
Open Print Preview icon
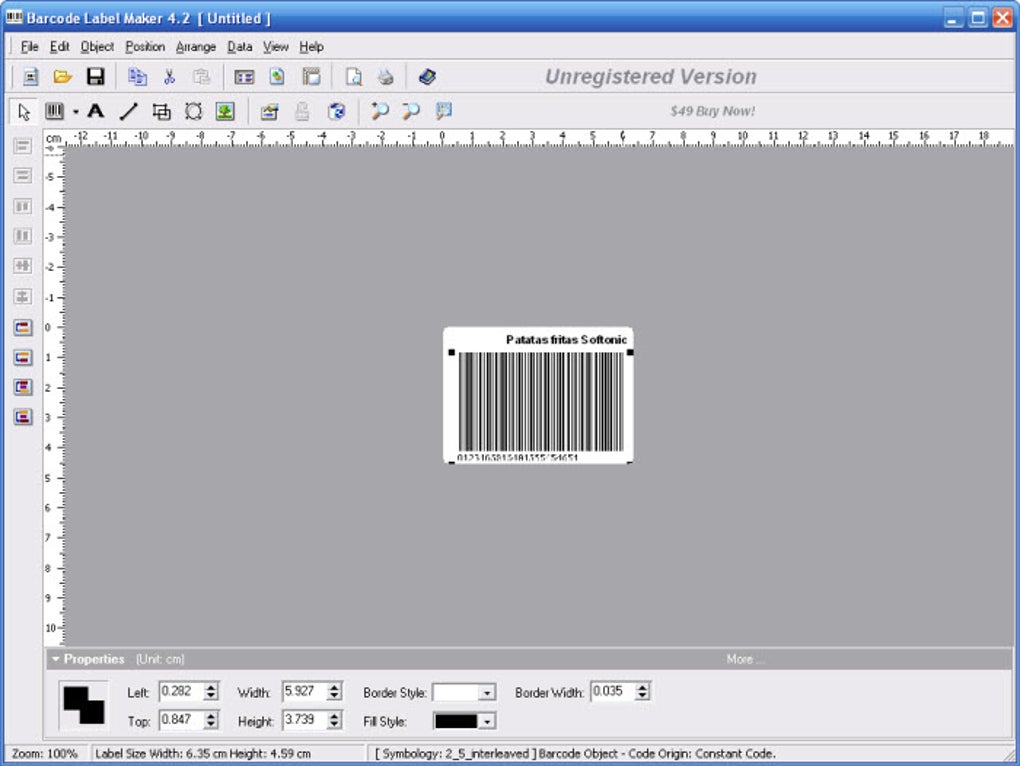click(353, 77)
